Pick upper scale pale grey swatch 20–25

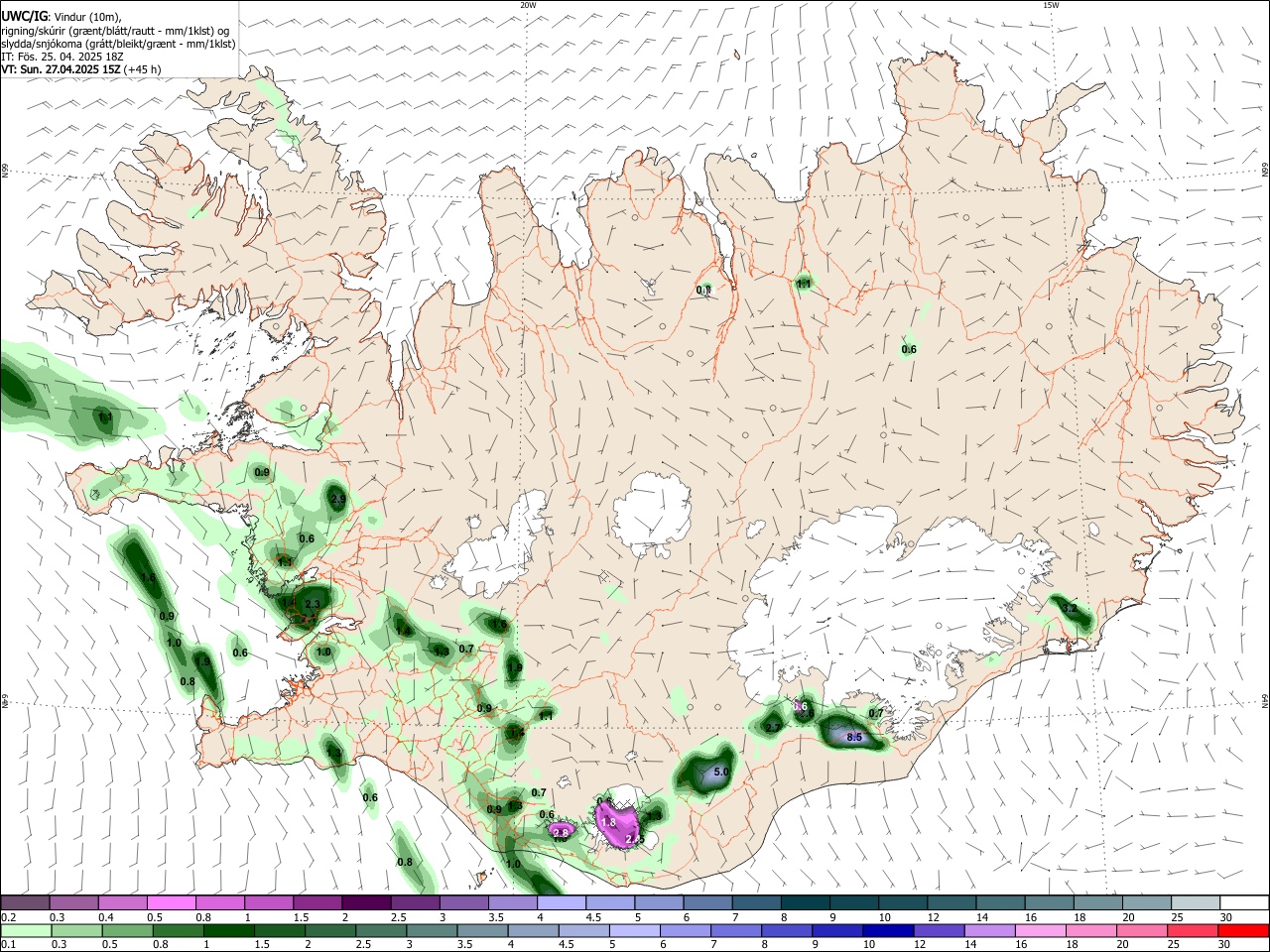tap(1148, 903)
